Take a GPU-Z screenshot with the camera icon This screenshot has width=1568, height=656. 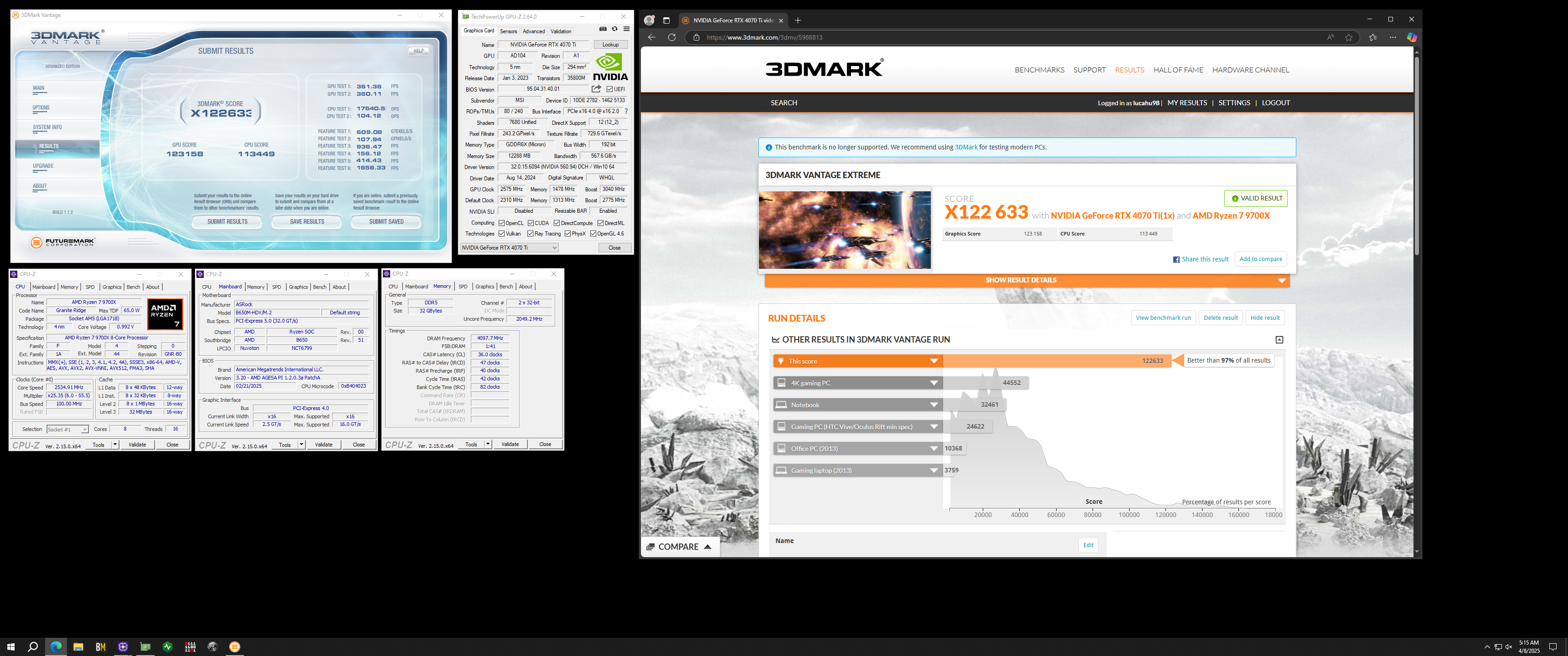(x=603, y=29)
